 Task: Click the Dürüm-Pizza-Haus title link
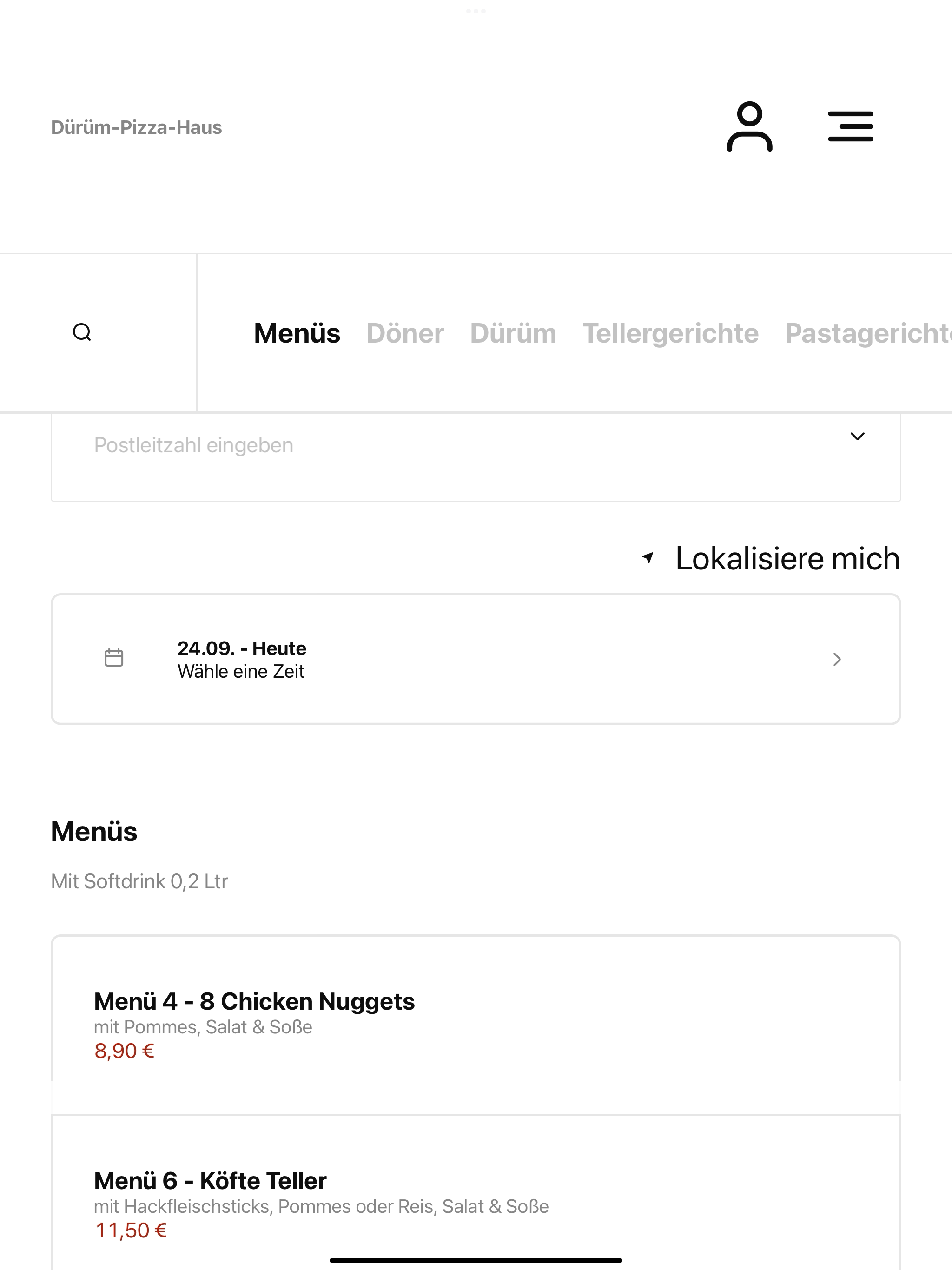point(136,127)
